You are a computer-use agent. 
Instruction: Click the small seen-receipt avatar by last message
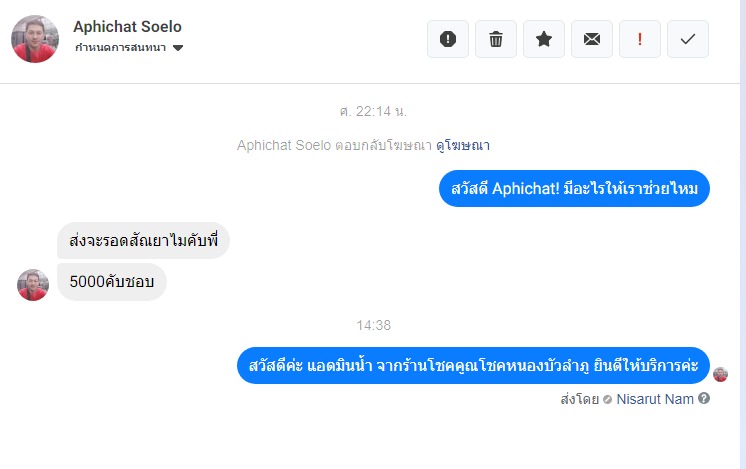click(x=720, y=374)
